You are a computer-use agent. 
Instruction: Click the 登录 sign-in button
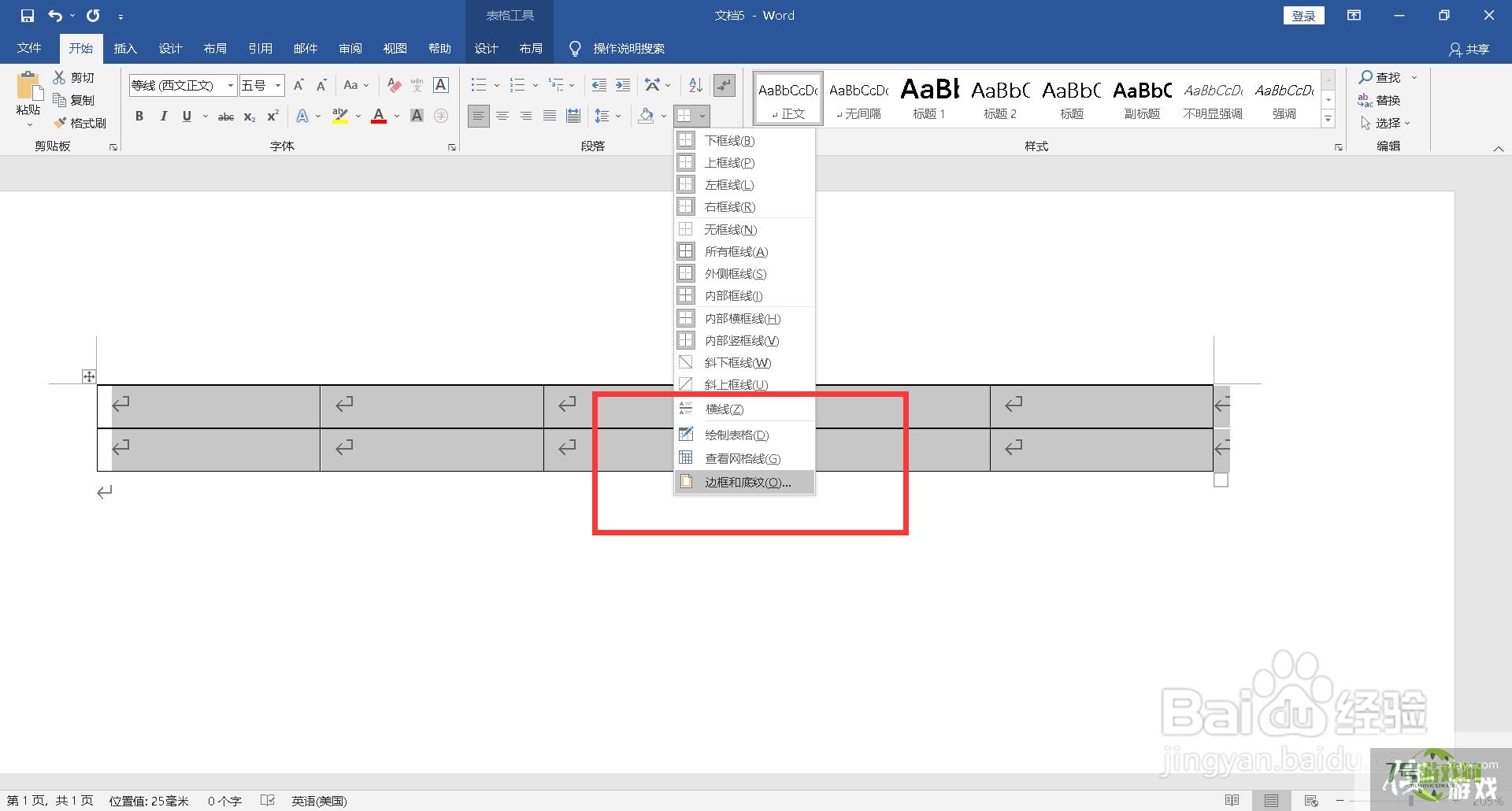pos(1303,16)
